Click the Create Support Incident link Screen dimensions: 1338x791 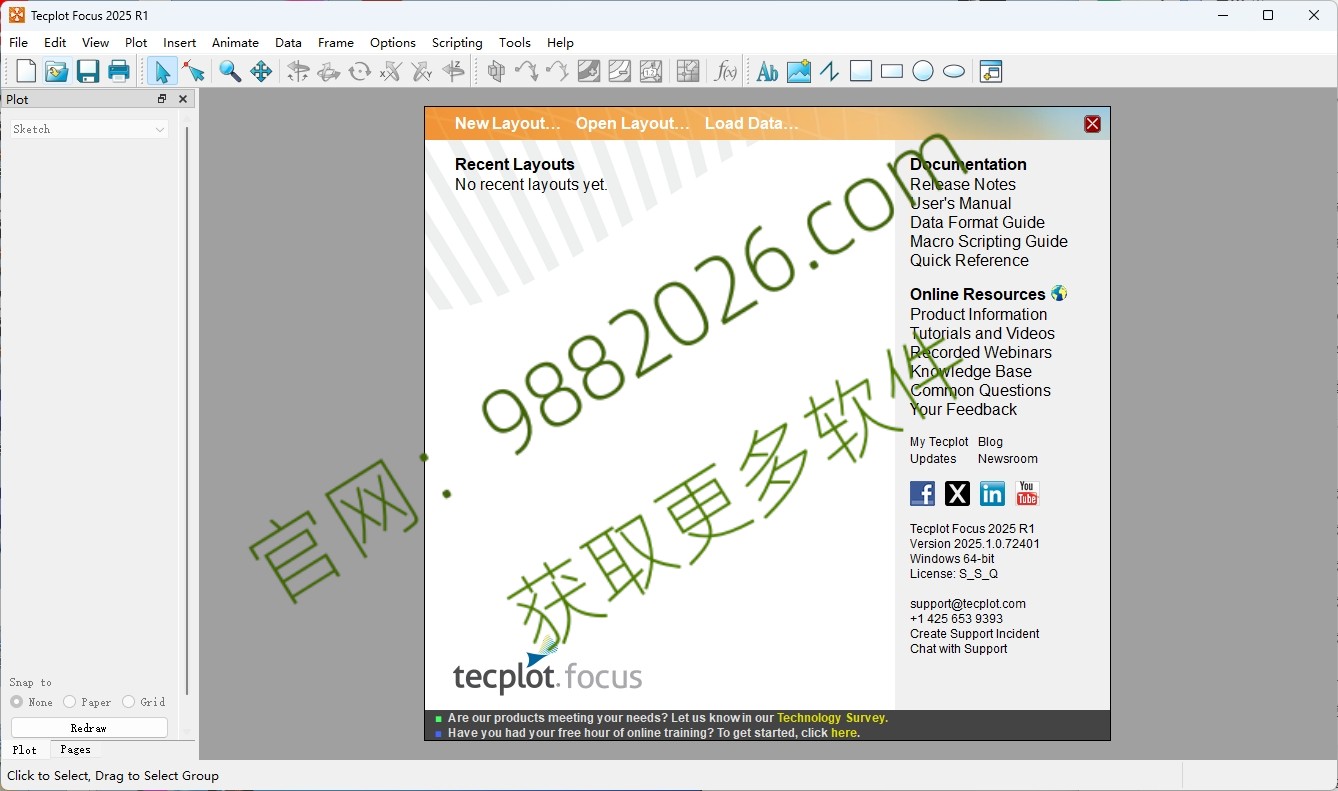pyautogui.click(x=975, y=634)
